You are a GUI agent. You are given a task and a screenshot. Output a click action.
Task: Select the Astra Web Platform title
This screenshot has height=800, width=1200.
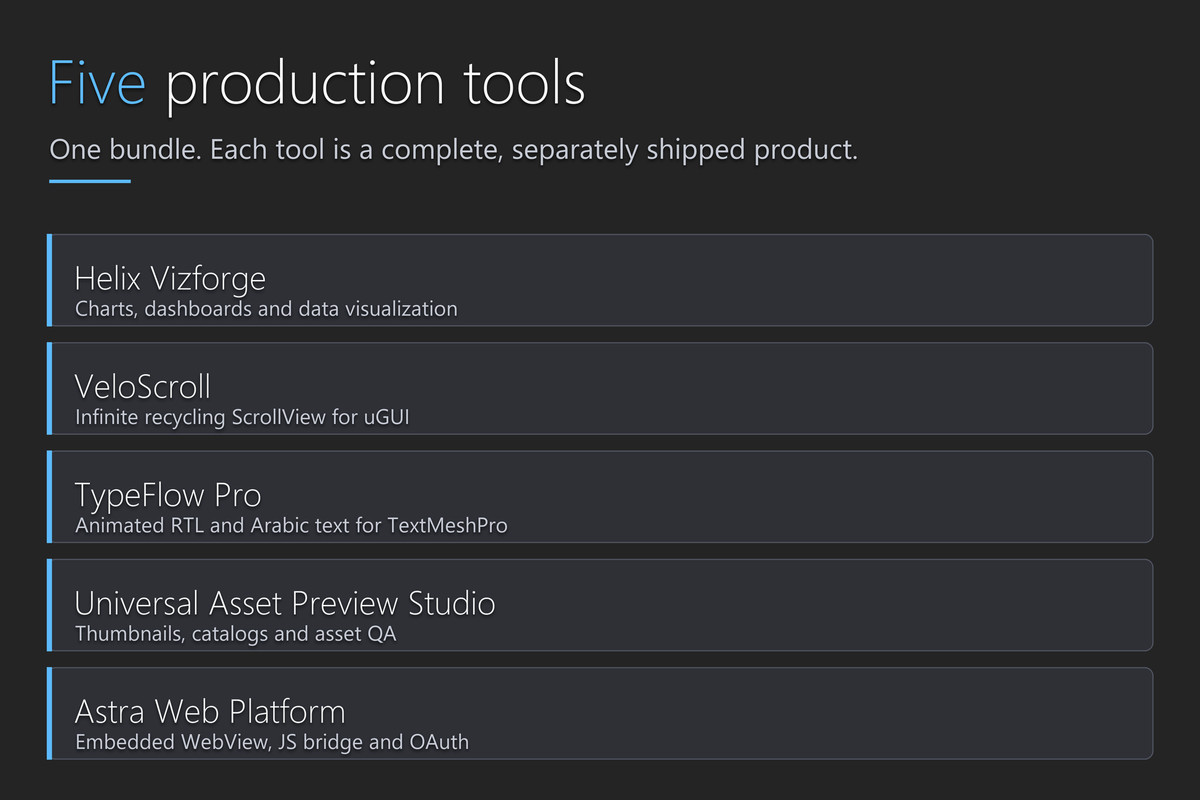(x=210, y=711)
